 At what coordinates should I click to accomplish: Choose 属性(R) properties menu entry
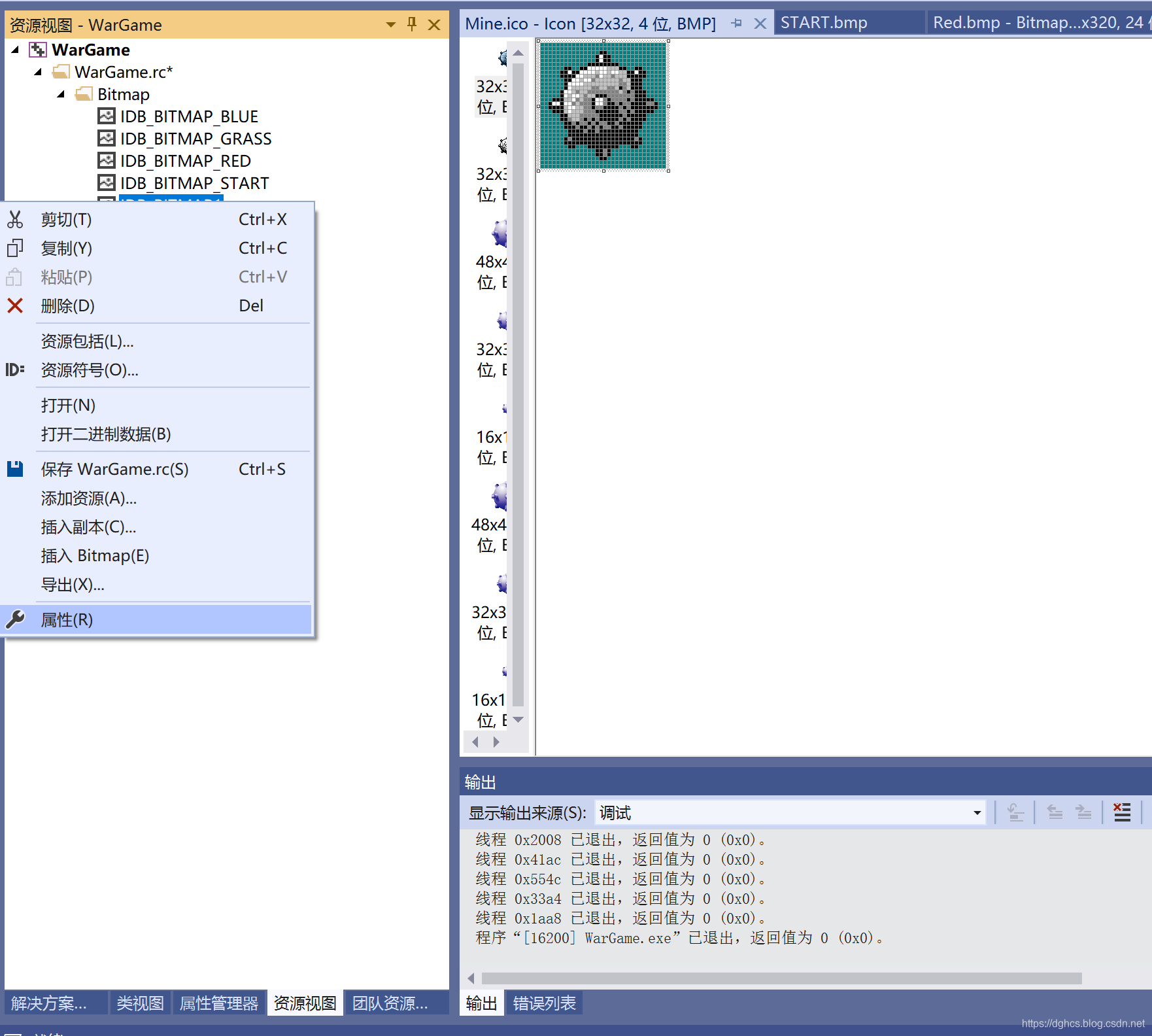(x=157, y=619)
